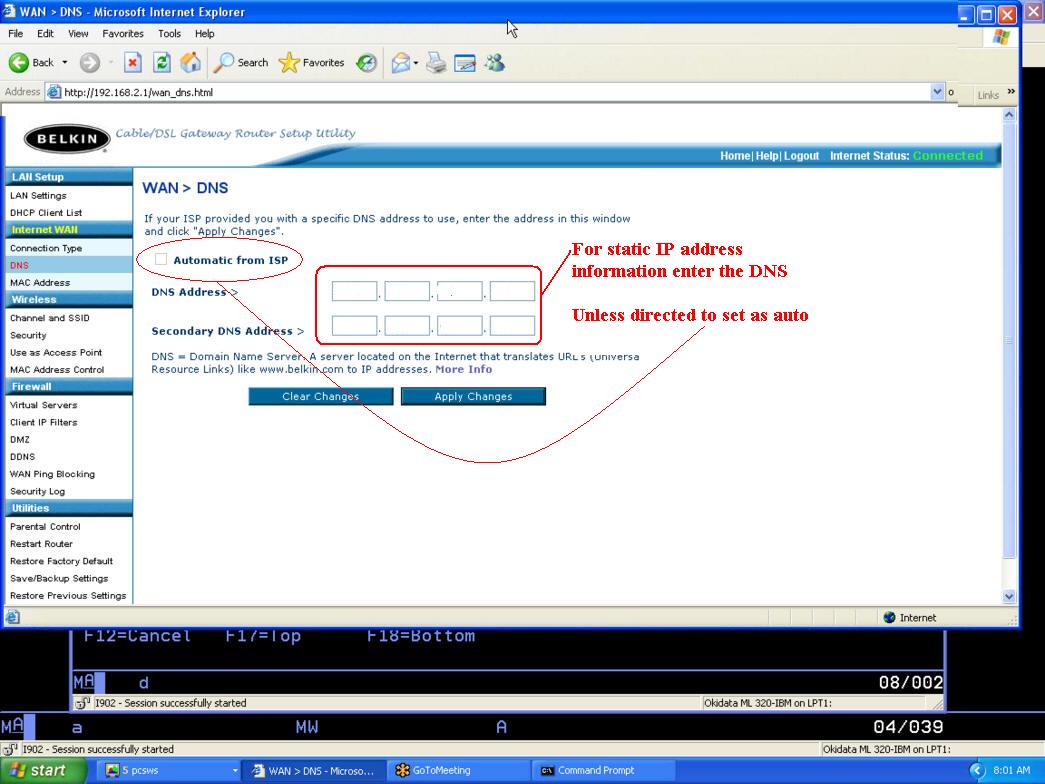Expand the address bar dropdown arrow

click(x=937, y=92)
